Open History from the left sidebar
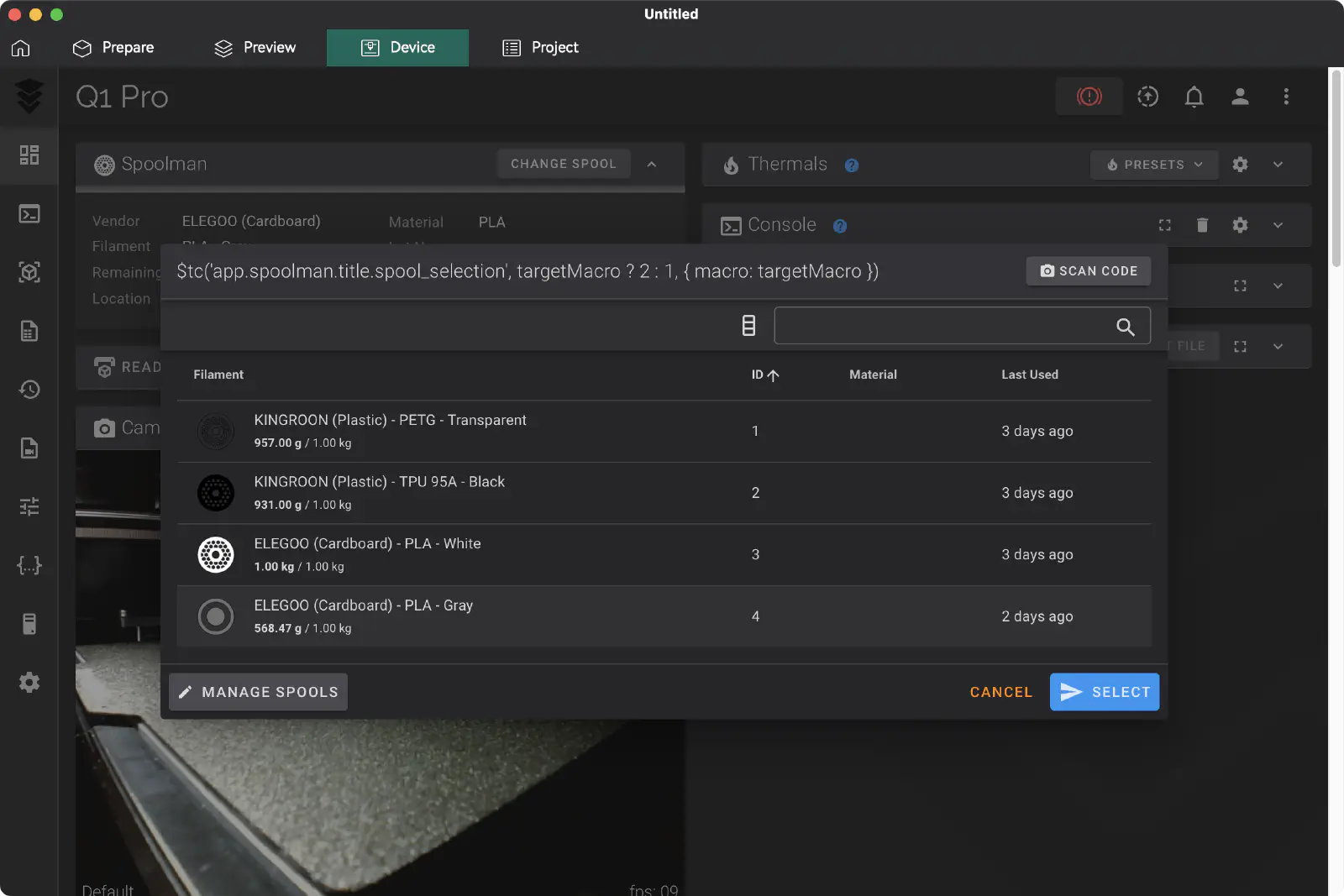Viewport: 1344px width, 896px height. tap(29, 390)
